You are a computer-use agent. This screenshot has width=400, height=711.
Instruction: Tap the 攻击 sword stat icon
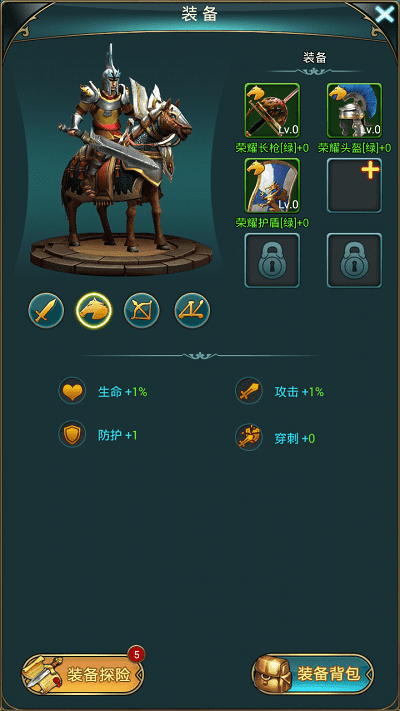(249, 391)
